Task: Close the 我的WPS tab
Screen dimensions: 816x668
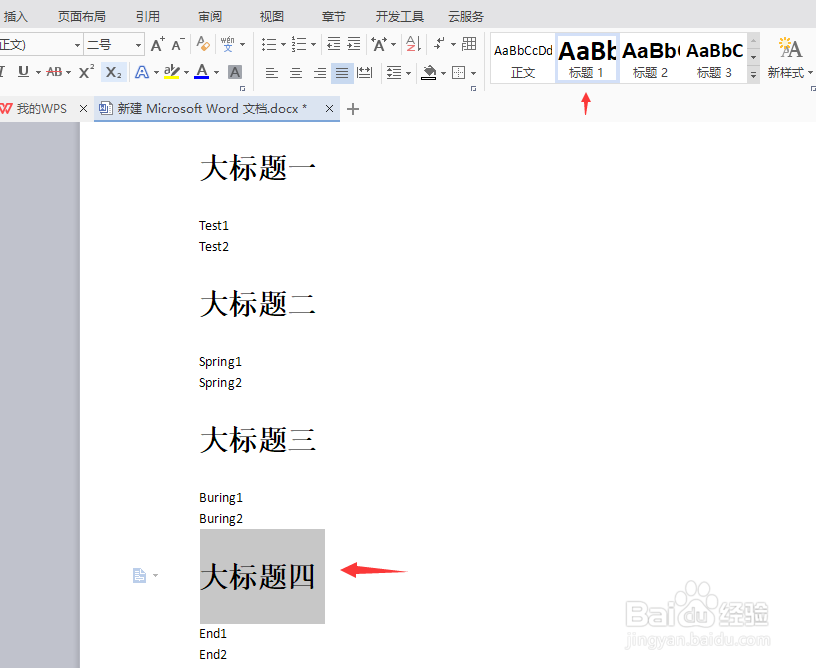Action: coord(83,108)
